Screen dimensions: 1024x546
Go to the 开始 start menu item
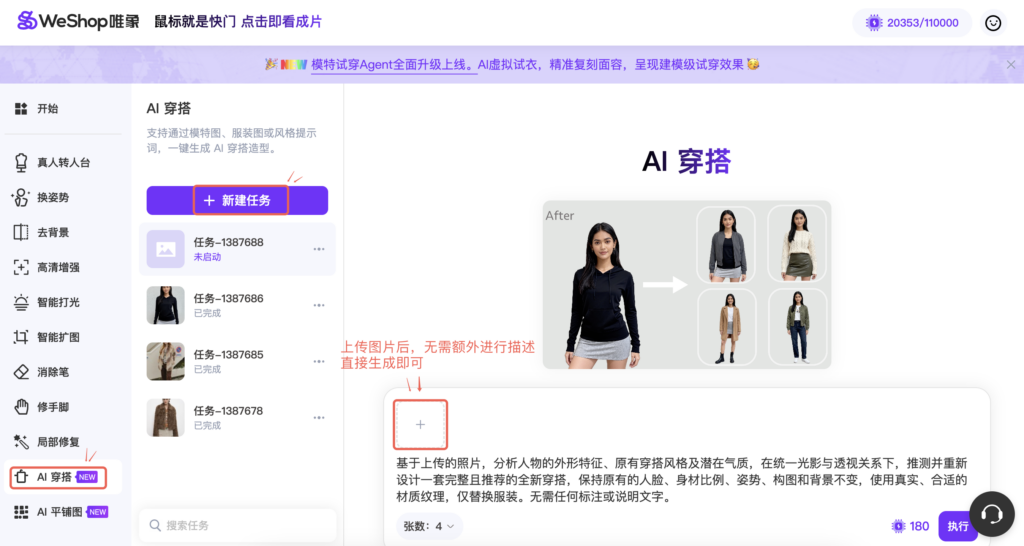(47, 109)
